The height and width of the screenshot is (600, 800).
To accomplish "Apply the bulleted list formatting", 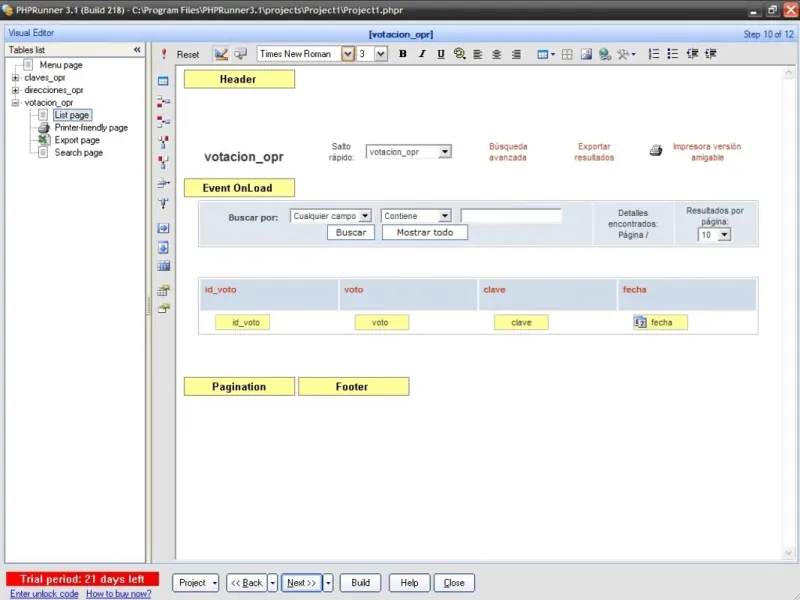I will (673, 54).
